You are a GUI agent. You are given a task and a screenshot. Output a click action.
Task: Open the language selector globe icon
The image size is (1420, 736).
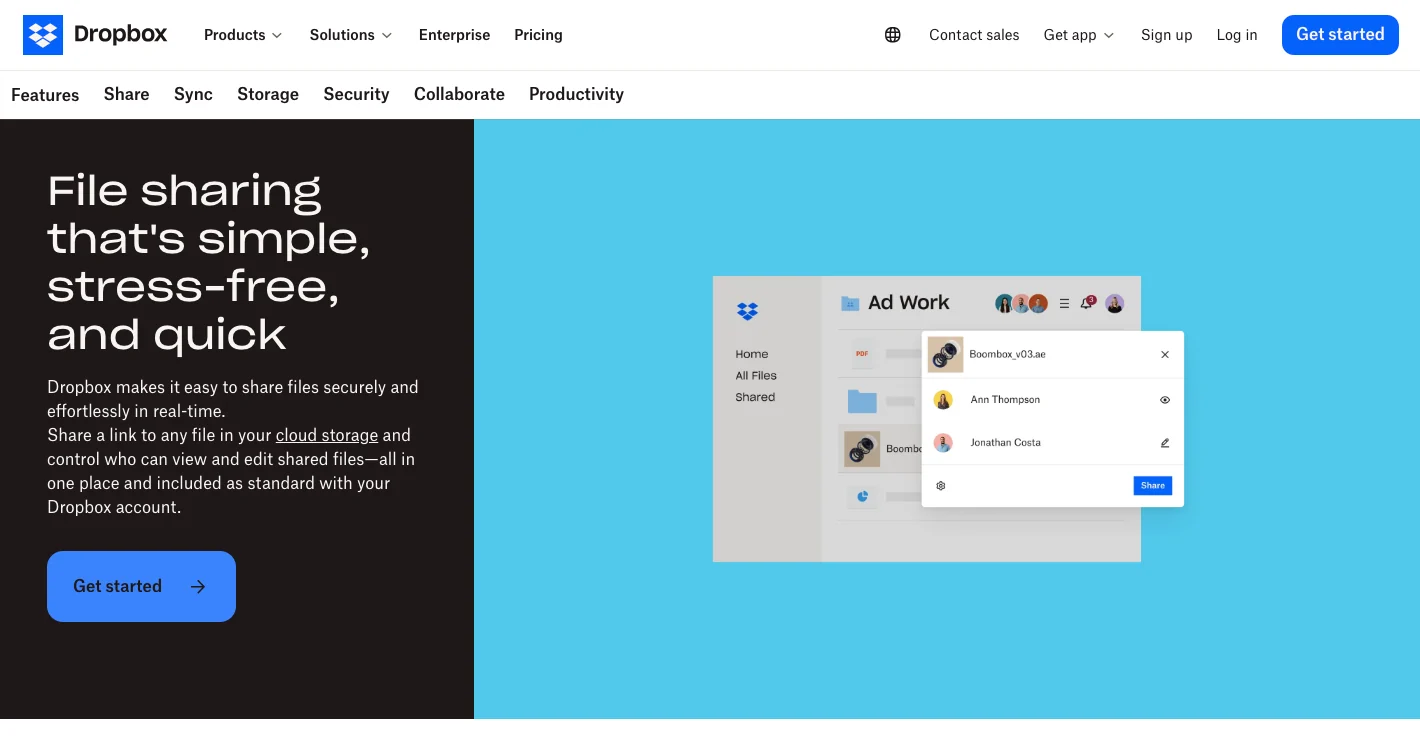click(893, 35)
